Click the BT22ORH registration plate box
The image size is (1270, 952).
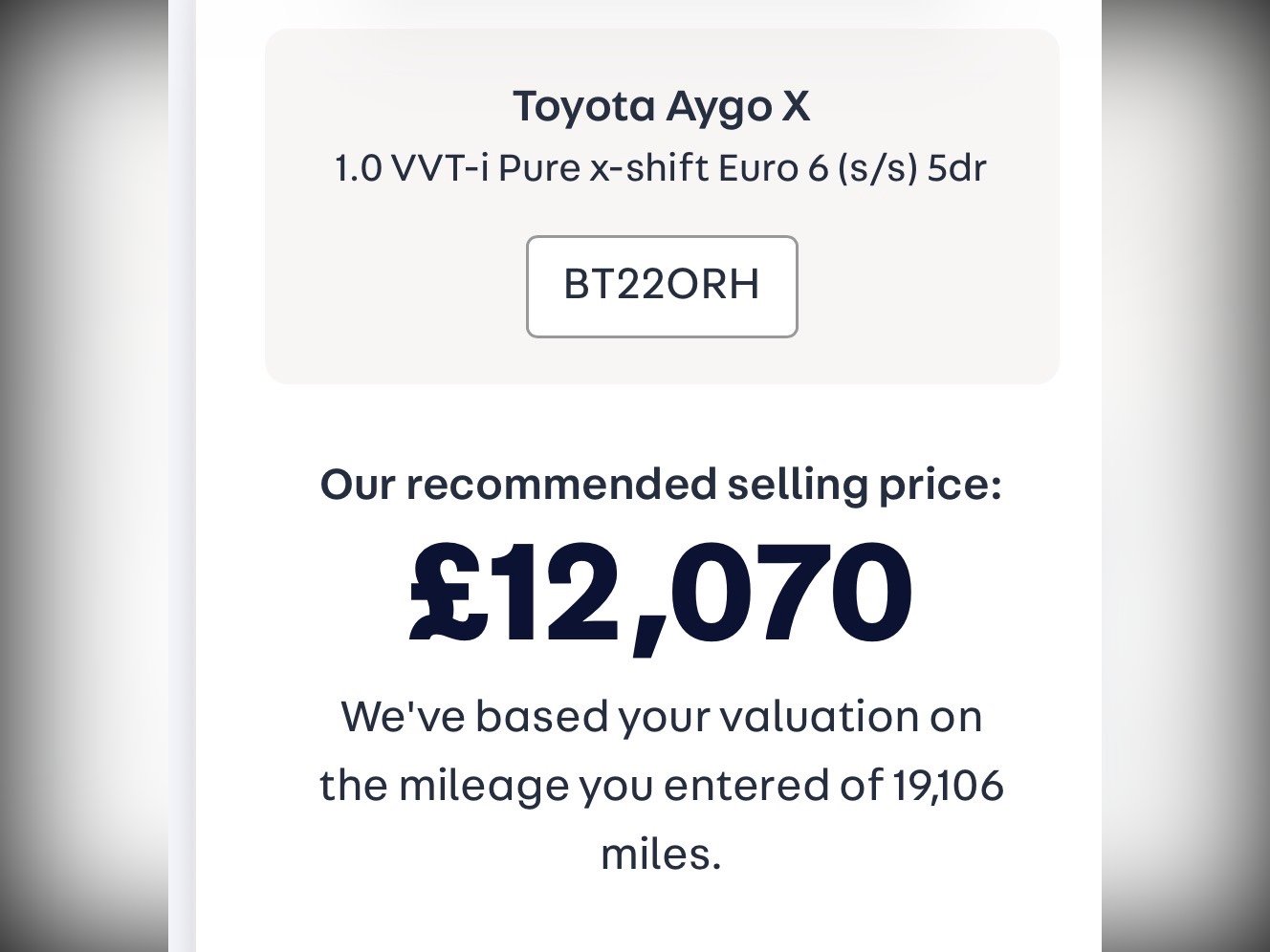[662, 286]
